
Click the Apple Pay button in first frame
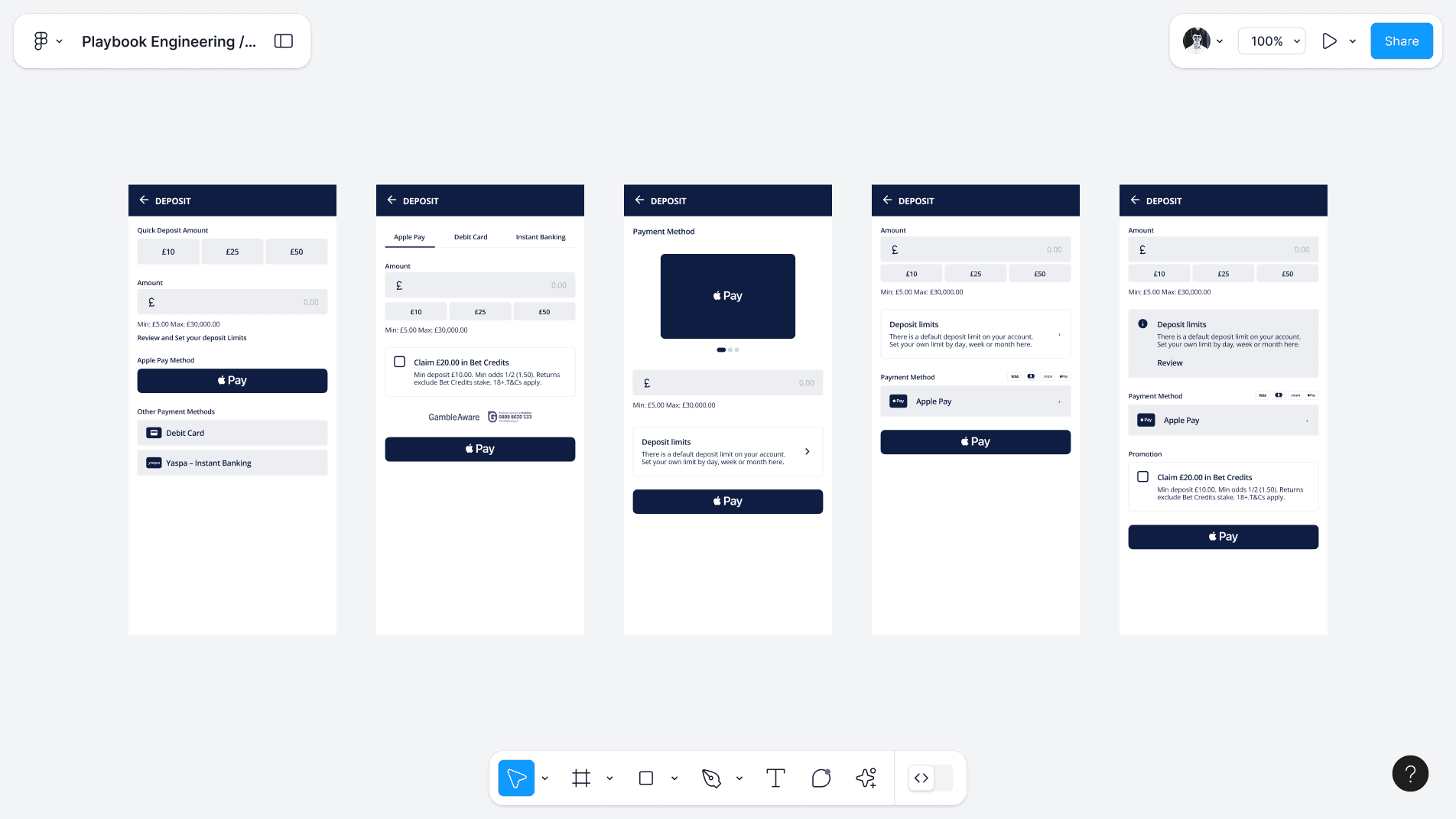point(232,381)
